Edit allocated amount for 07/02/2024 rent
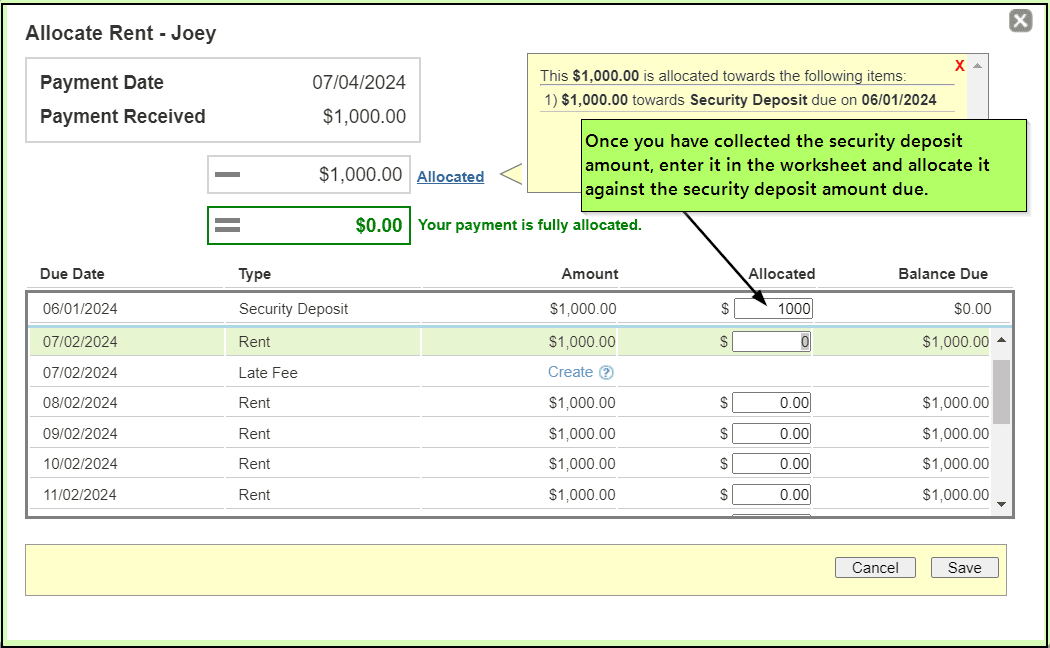Viewport: 1050px width, 648px height. click(771, 342)
